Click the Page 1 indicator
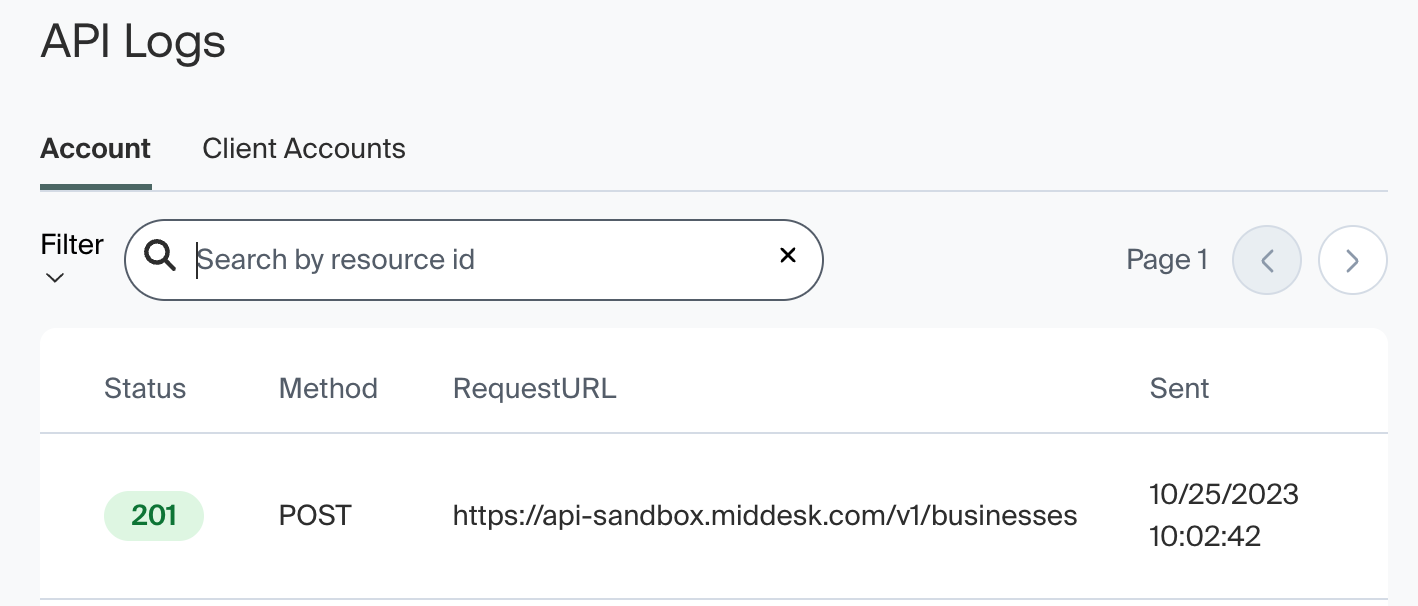Viewport: 1418px width, 606px height. 1166,260
